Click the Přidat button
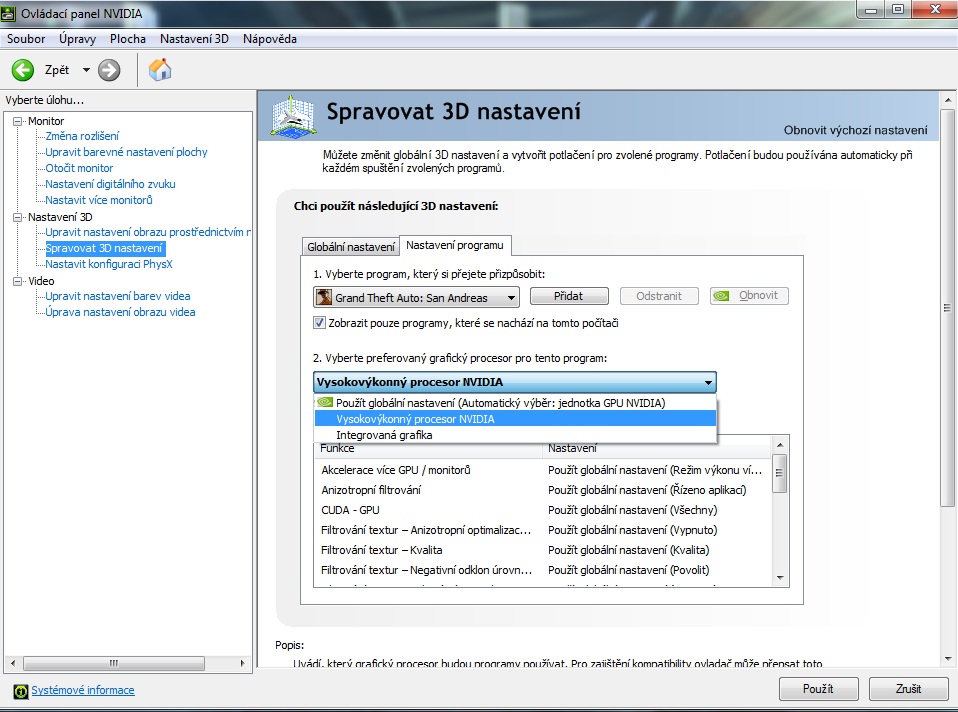The width and height of the screenshot is (958, 712). coord(569,296)
